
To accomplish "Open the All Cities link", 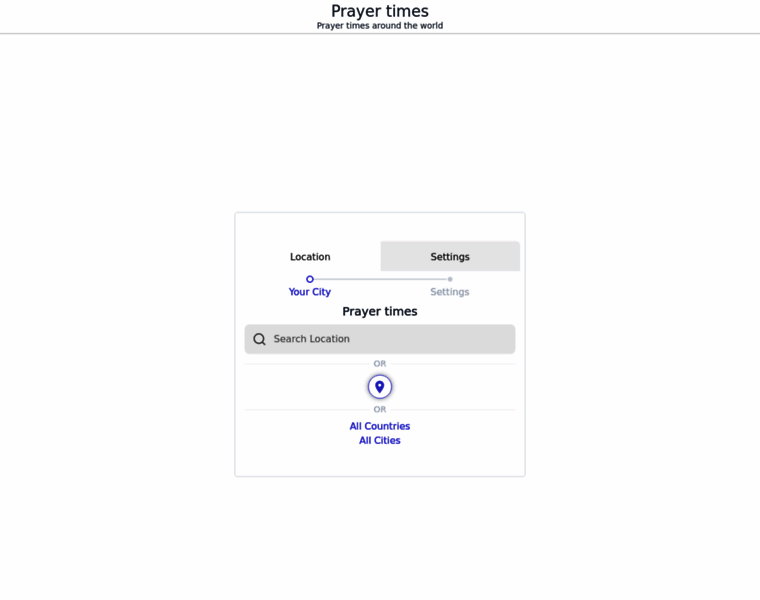I will [380, 441].
